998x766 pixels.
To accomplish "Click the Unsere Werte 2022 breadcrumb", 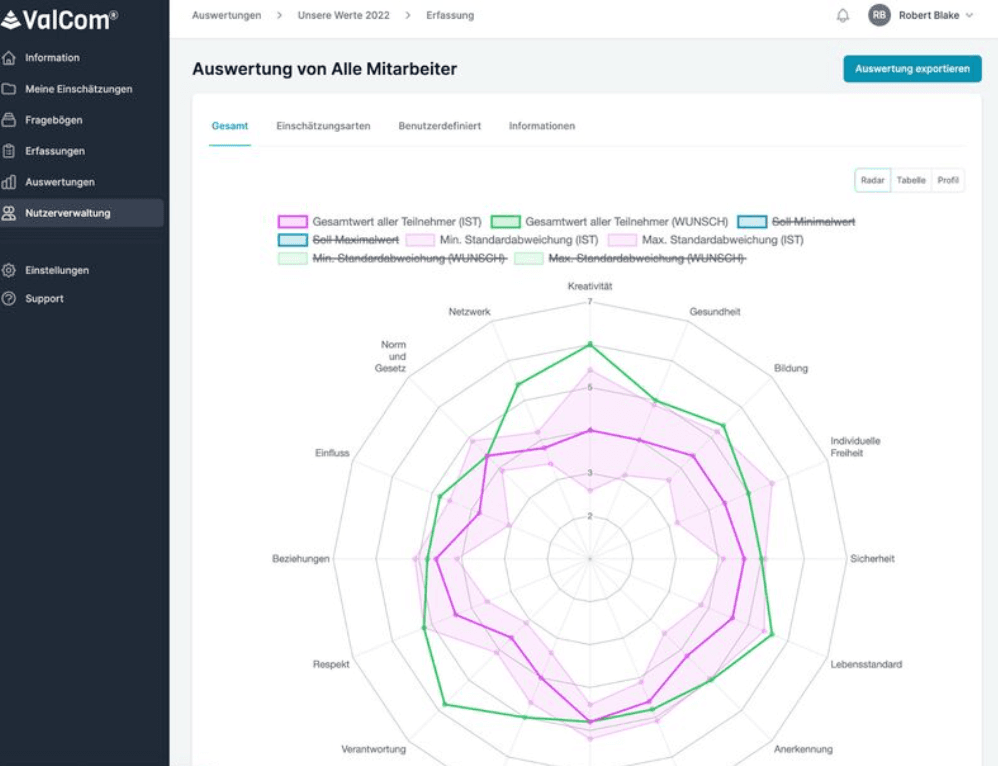I will (344, 15).
